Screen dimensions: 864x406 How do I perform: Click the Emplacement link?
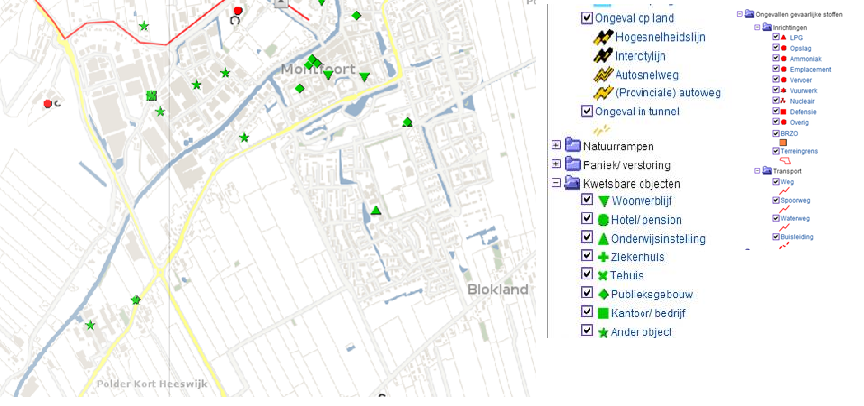tap(810, 69)
